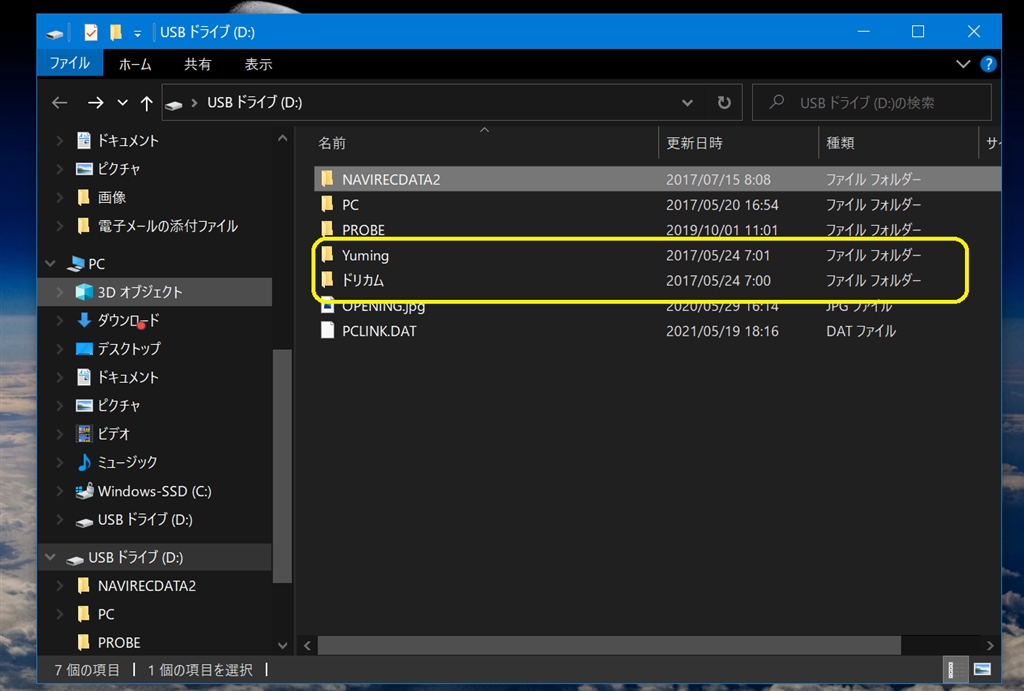Click the 2017/07/15 8:08 date cell
Viewport: 1024px width, 691px height.
coord(718,180)
